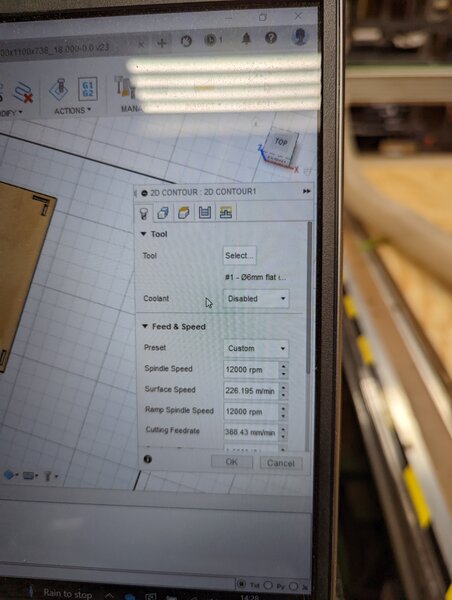Collapse the Tool section
452x600 pixels.
pos(144,234)
